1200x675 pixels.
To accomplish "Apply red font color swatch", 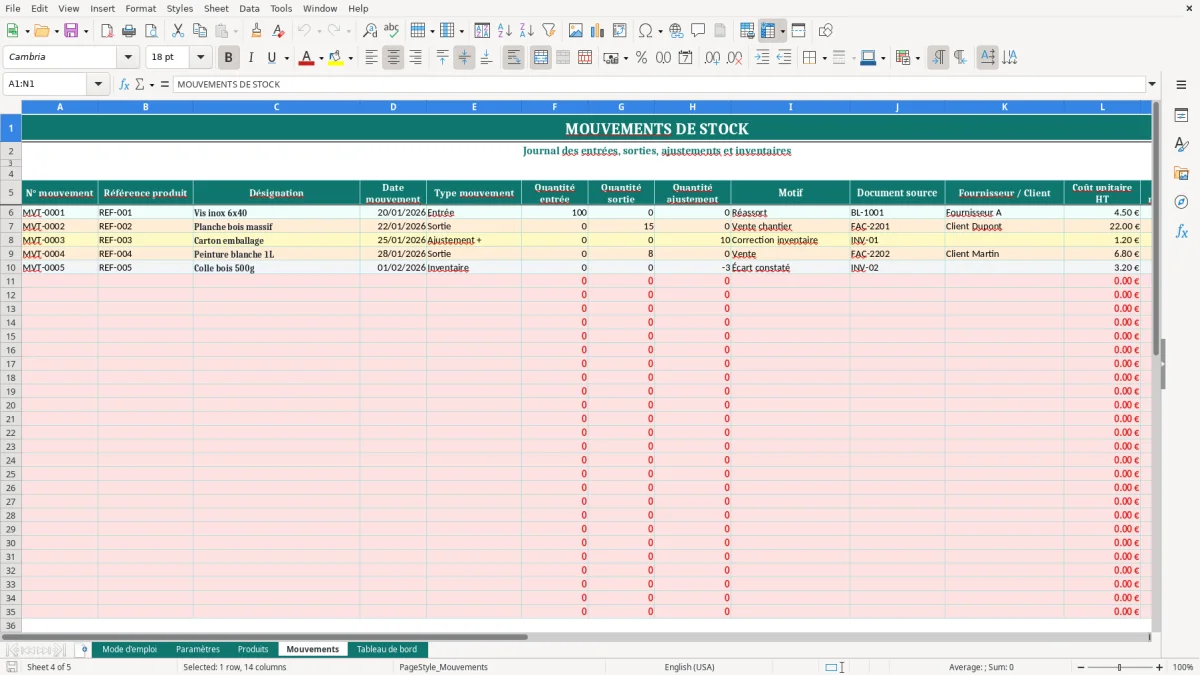I will point(307,58).
